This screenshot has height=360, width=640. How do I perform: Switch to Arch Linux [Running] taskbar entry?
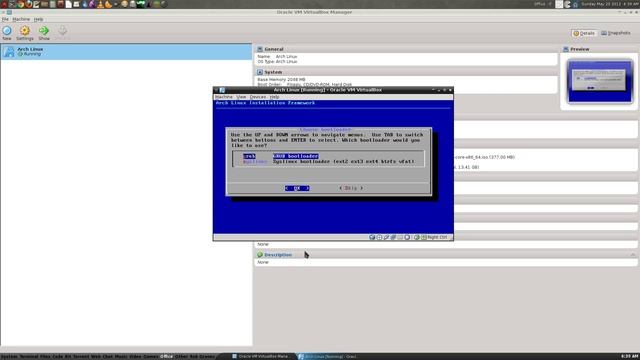point(329,357)
